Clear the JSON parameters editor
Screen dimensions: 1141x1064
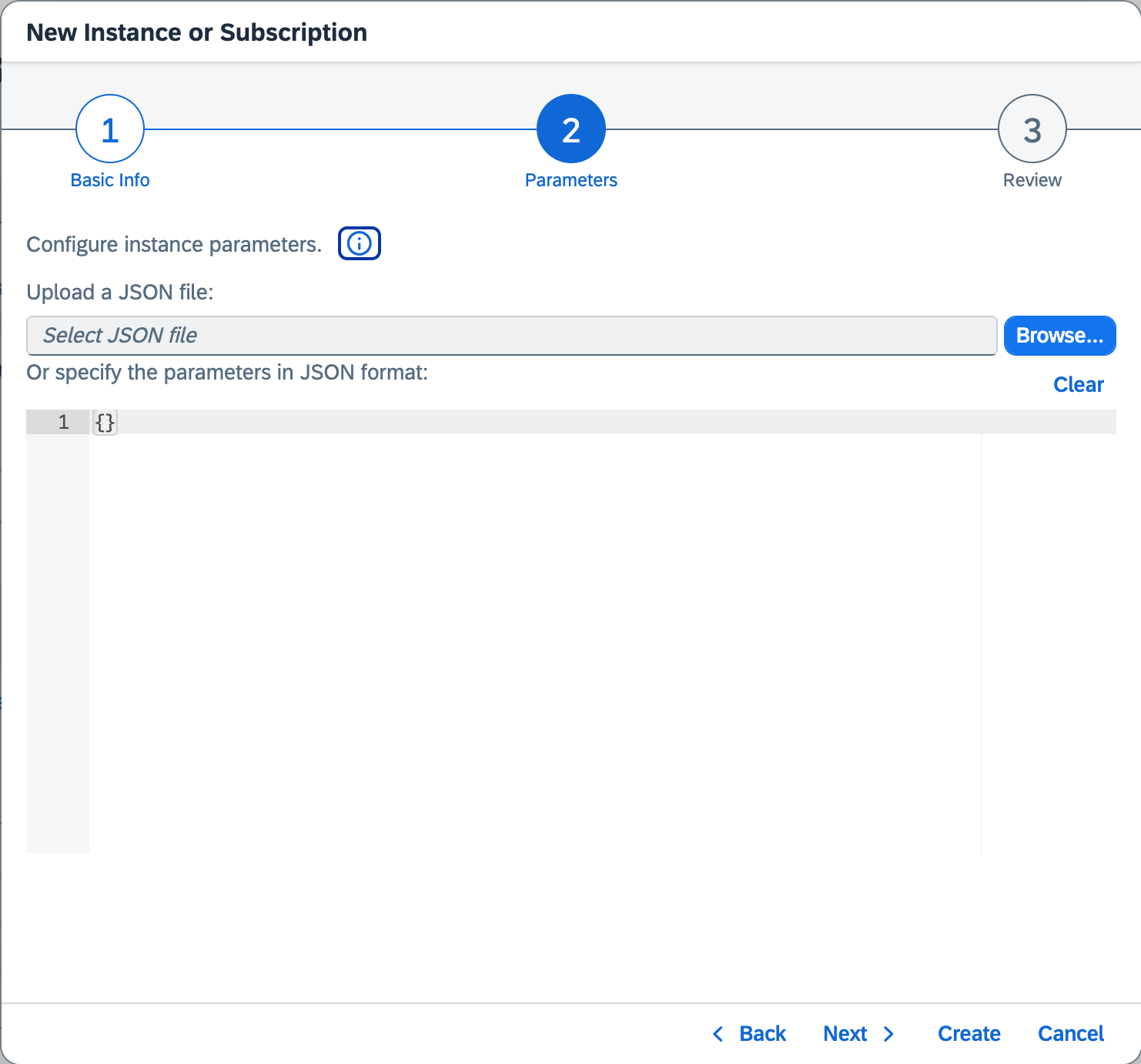1078,384
